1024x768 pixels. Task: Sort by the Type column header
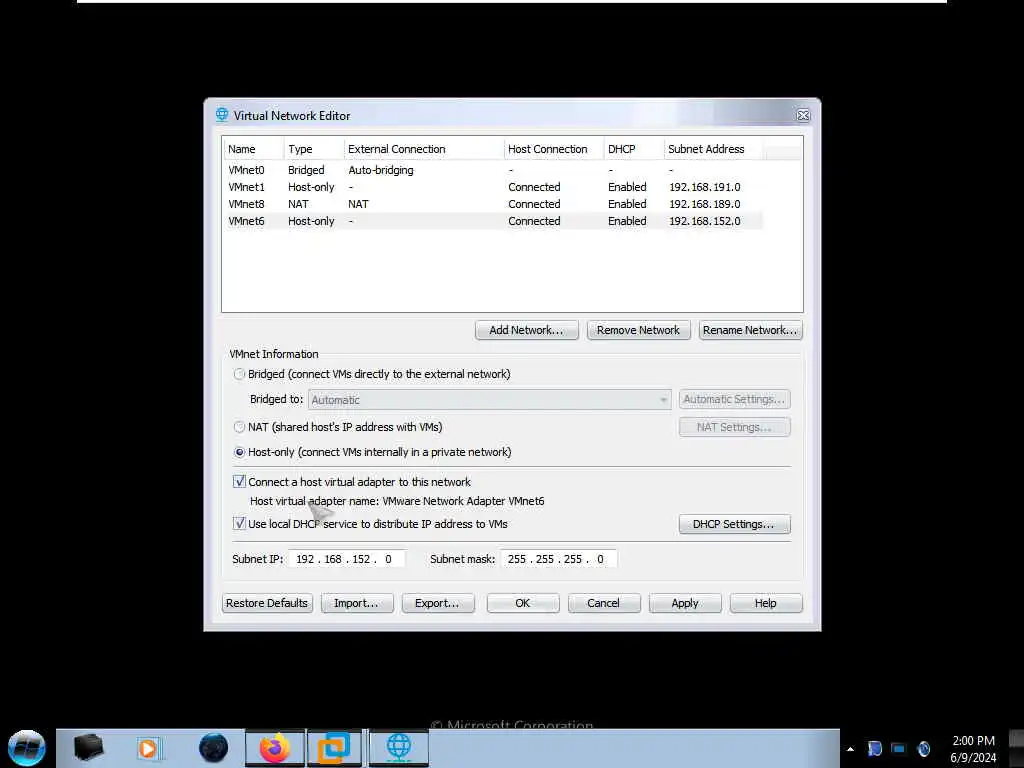313,149
